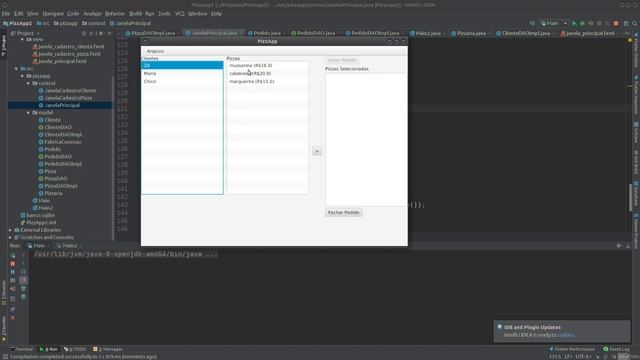Clear console output with the trash icon

(23, 297)
